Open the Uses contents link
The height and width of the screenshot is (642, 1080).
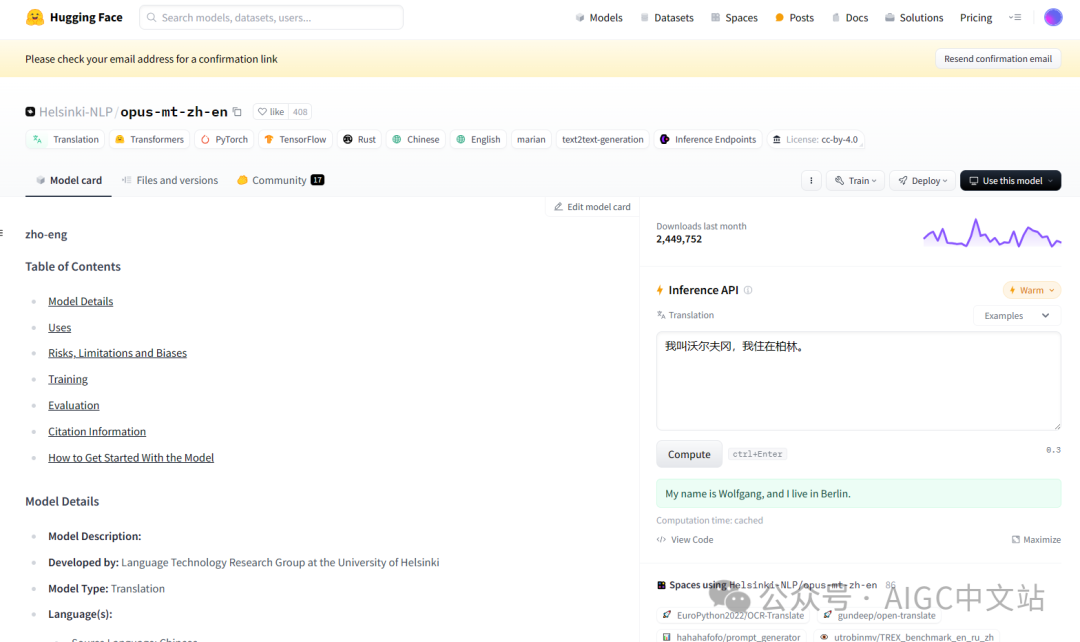point(59,327)
